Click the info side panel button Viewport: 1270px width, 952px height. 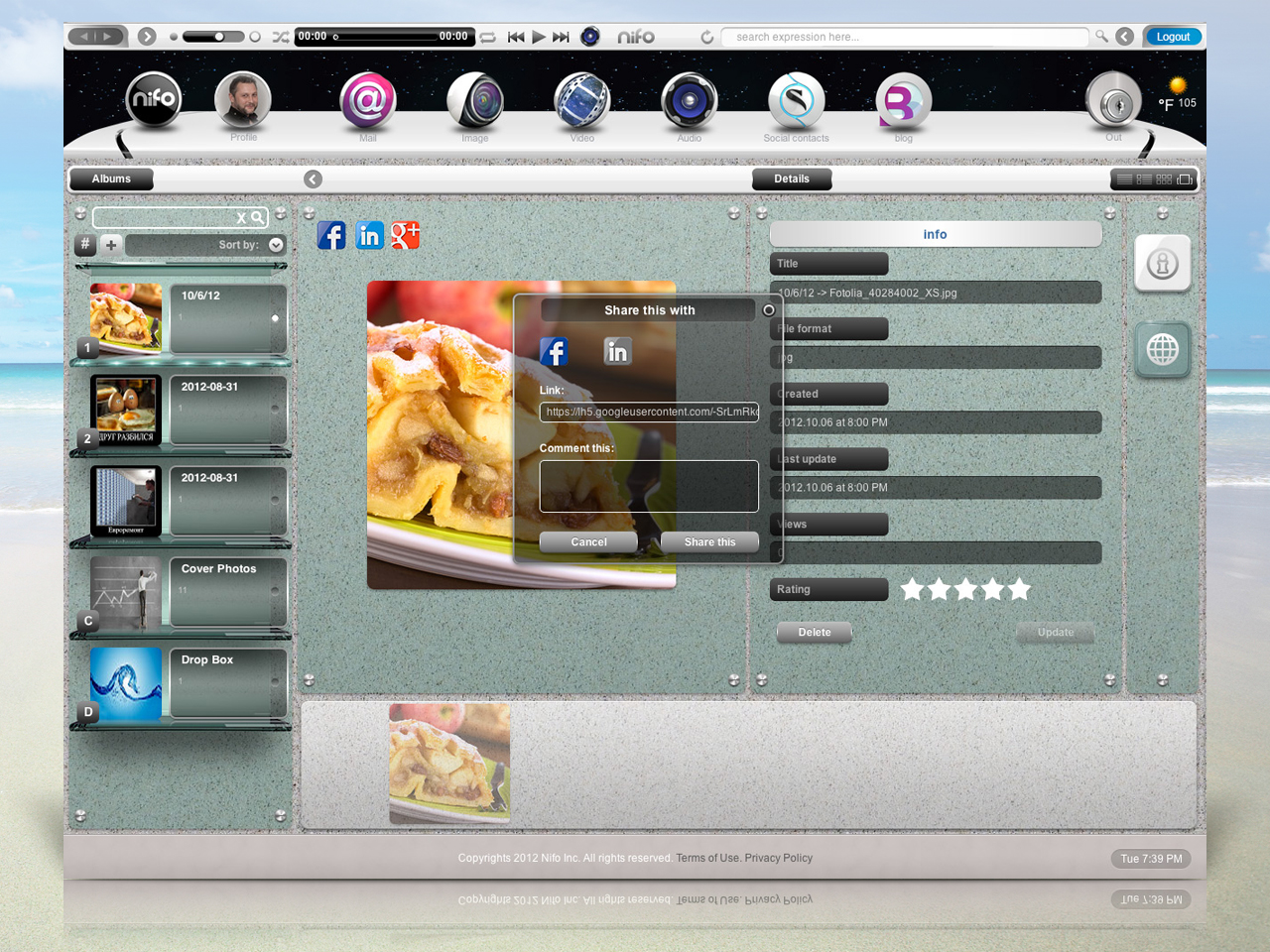click(1163, 263)
